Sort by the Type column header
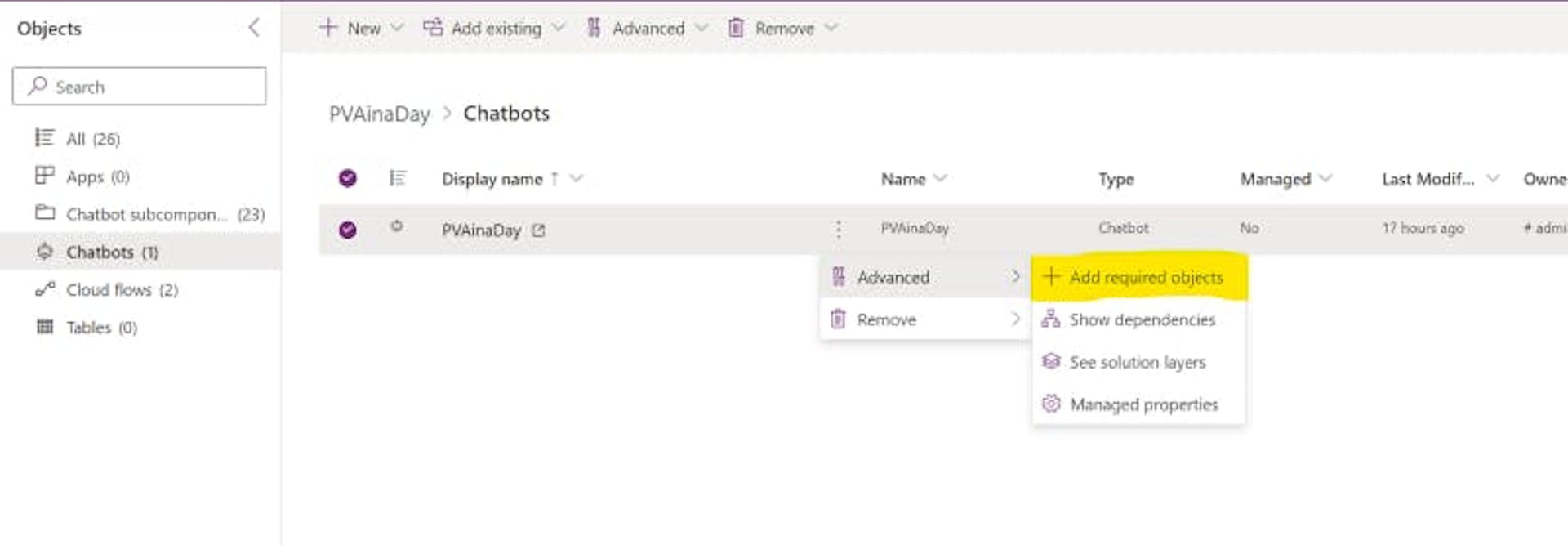This screenshot has height=545, width=1568. [x=1116, y=179]
